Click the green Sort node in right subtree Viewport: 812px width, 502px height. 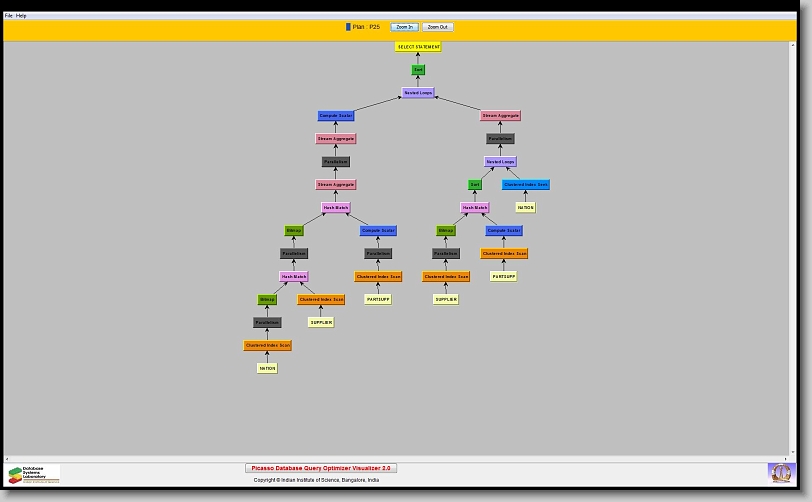coord(475,185)
